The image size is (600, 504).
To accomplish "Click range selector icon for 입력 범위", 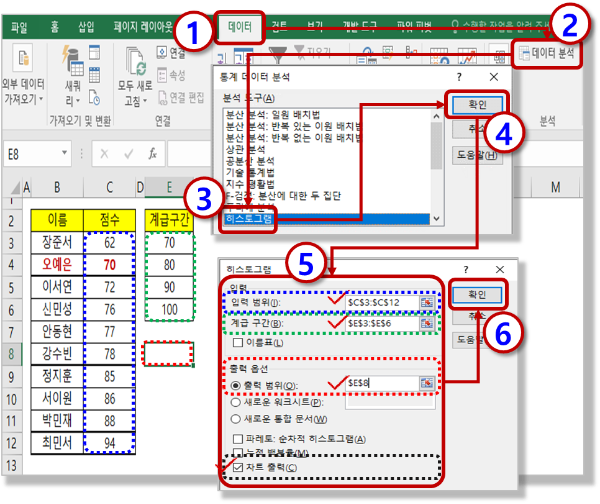I will pos(427,303).
